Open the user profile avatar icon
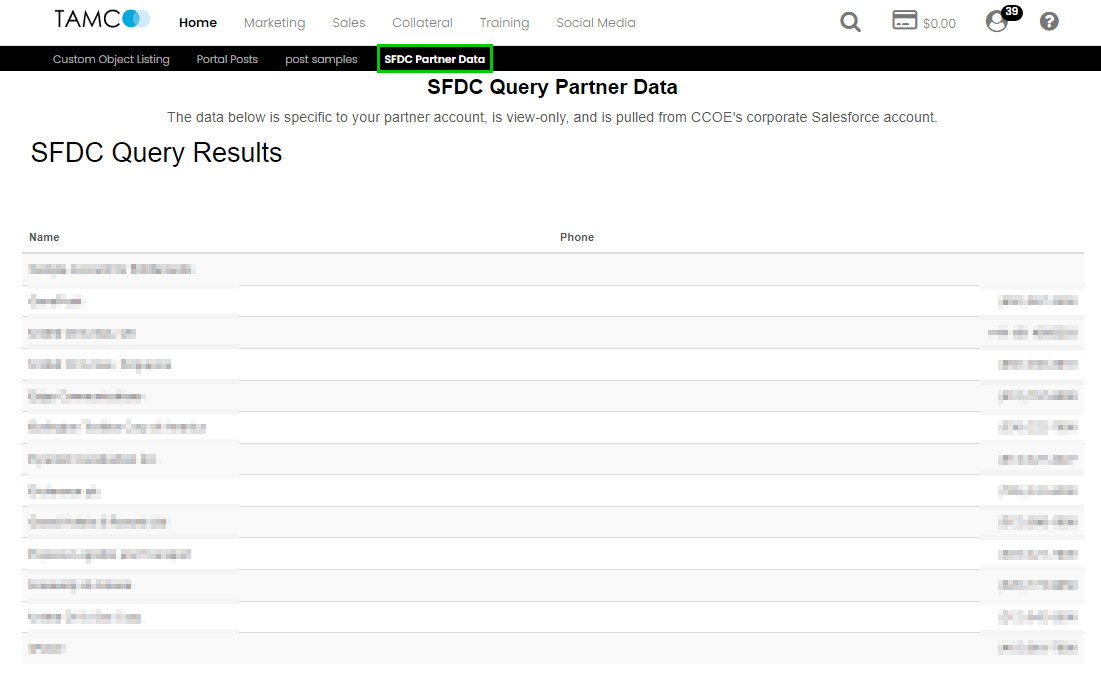The width and height of the screenshot is (1101, 684). coord(996,22)
